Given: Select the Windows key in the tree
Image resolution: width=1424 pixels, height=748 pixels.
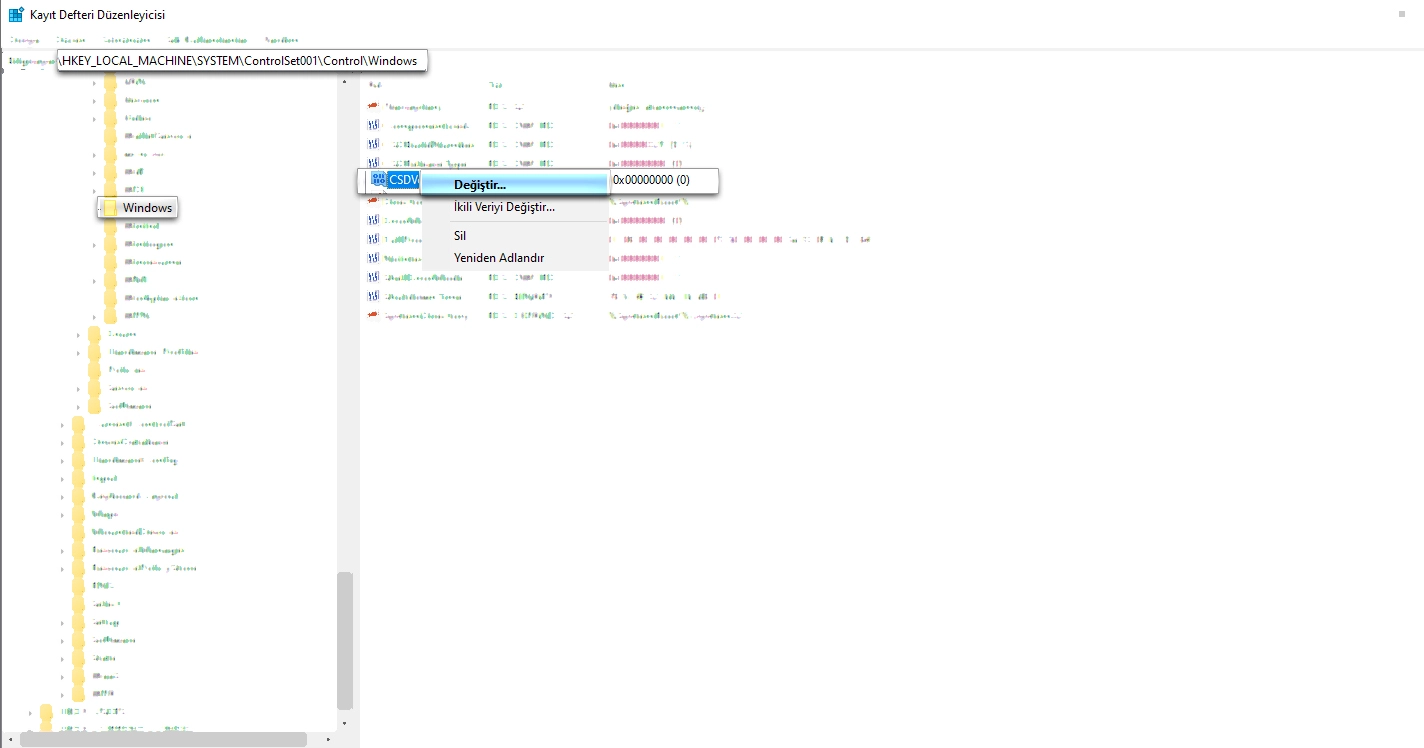Looking at the screenshot, I should pos(147,208).
